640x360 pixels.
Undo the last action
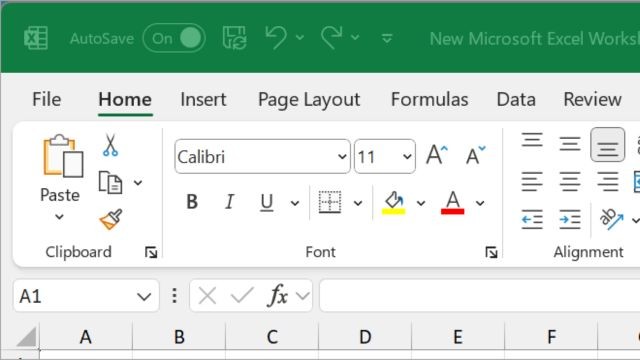(276, 38)
